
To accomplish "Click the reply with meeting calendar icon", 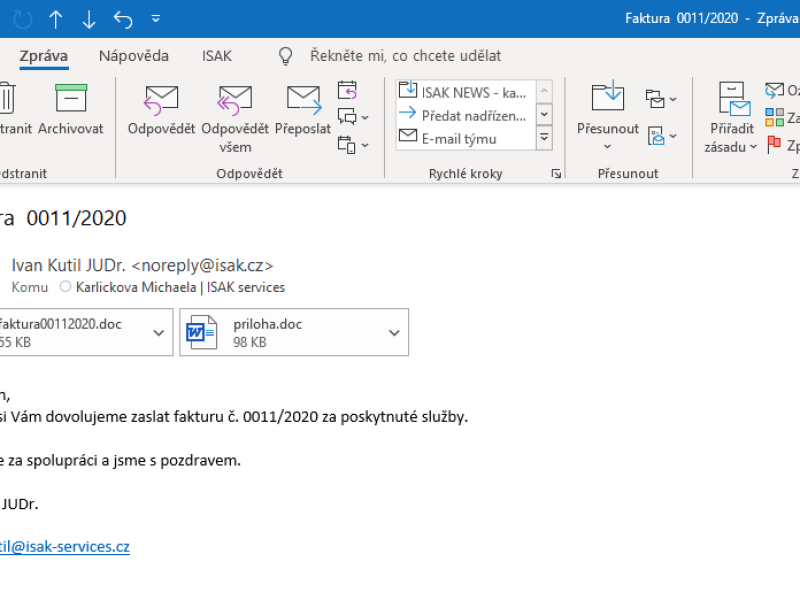I will pyautogui.click(x=347, y=90).
